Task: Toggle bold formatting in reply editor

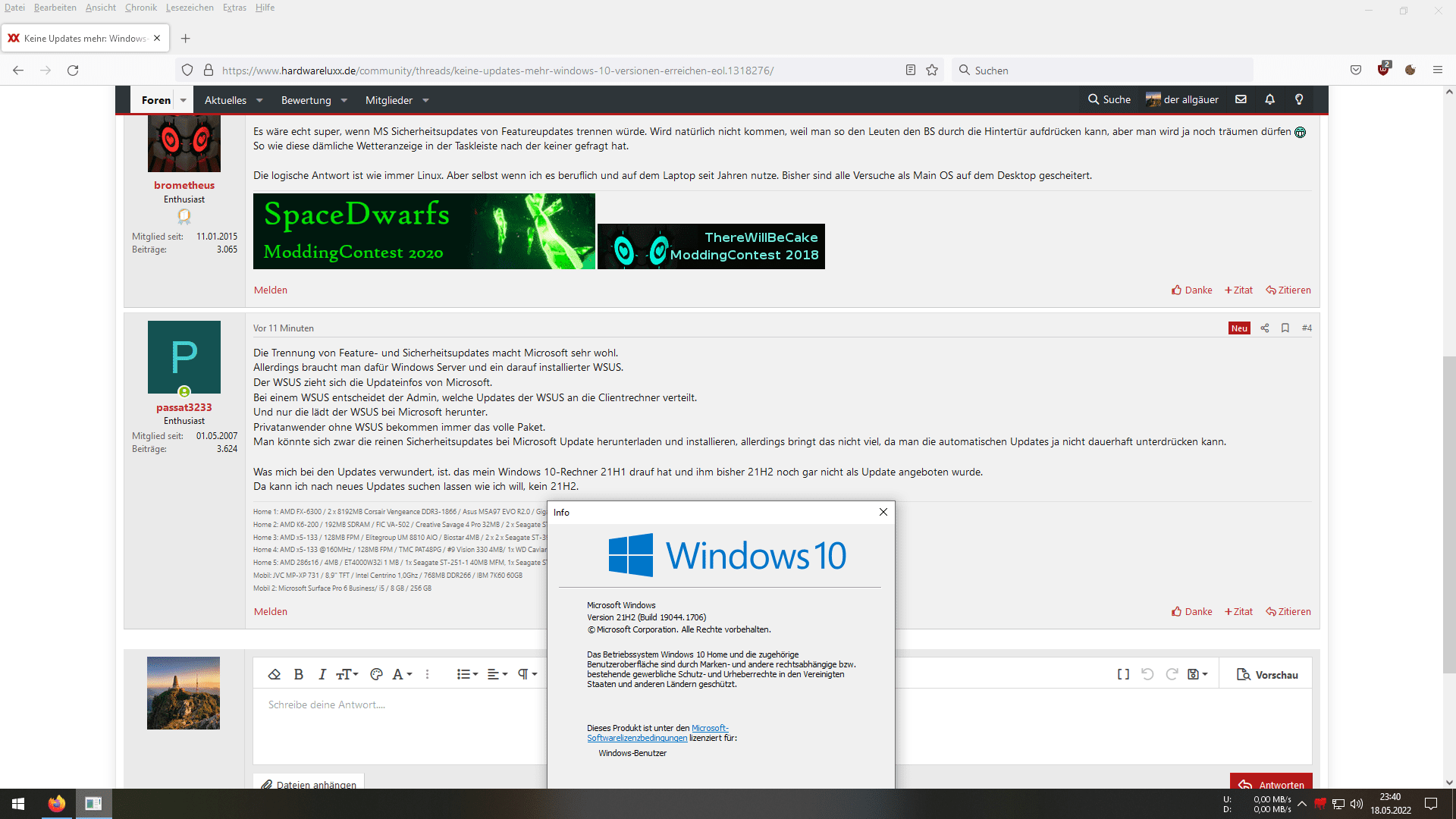Action: (x=298, y=674)
